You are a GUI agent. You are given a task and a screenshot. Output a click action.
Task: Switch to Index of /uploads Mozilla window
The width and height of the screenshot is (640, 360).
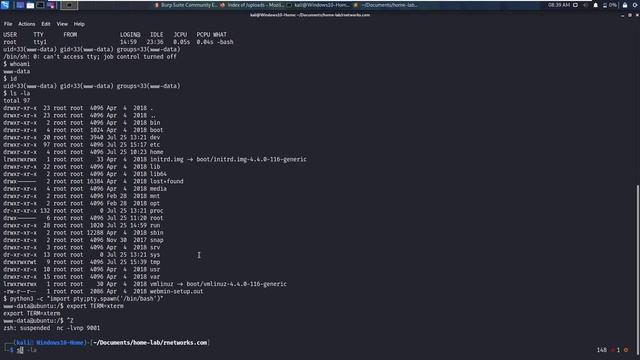tap(252, 5)
